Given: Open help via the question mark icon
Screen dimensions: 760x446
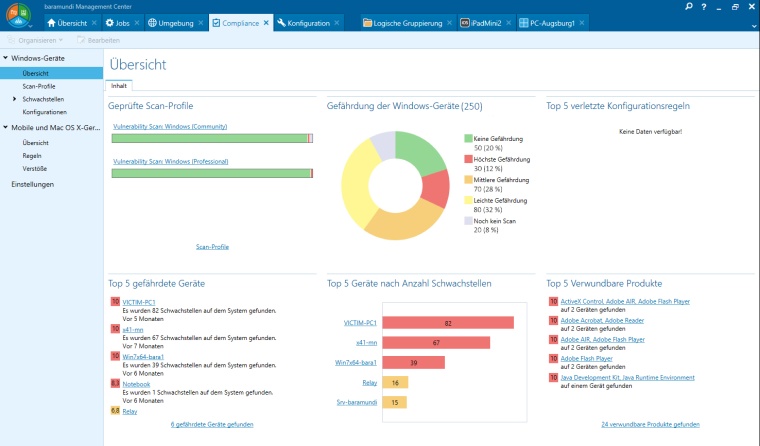Looking at the screenshot, I should click(x=704, y=6).
